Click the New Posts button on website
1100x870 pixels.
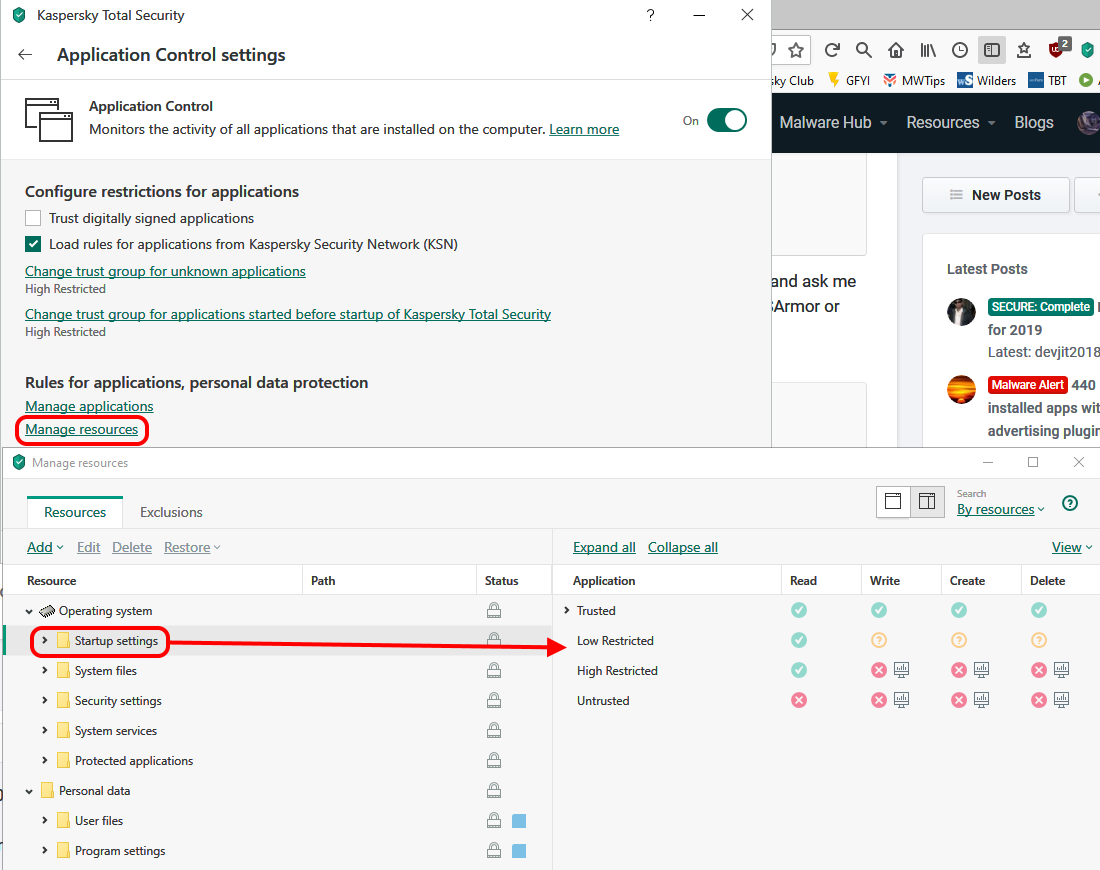tap(995, 195)
